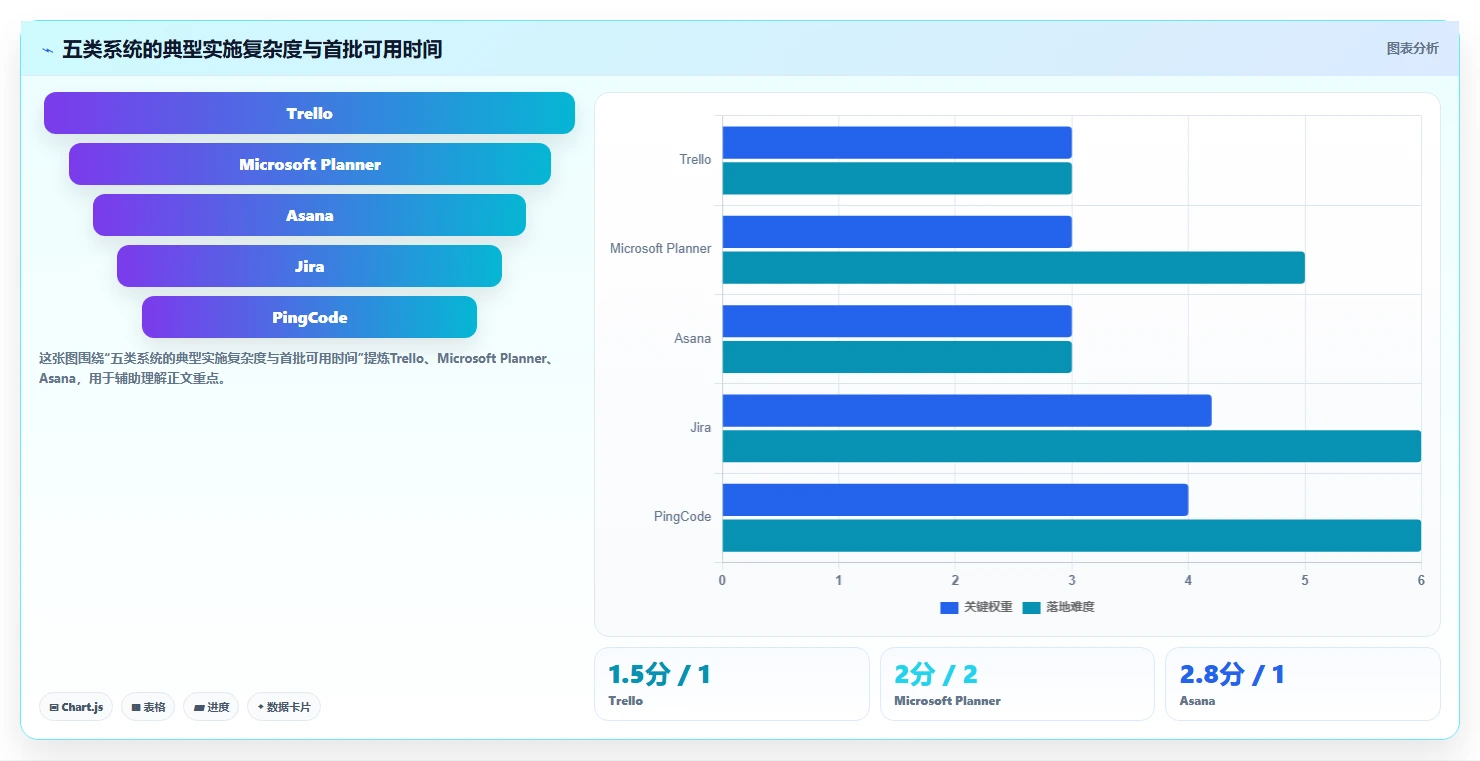1480x761 pixels.
Task: Click PingCode's blue 关键权重 chart bar
Action: pyautogui.click(x=955, y=500)
